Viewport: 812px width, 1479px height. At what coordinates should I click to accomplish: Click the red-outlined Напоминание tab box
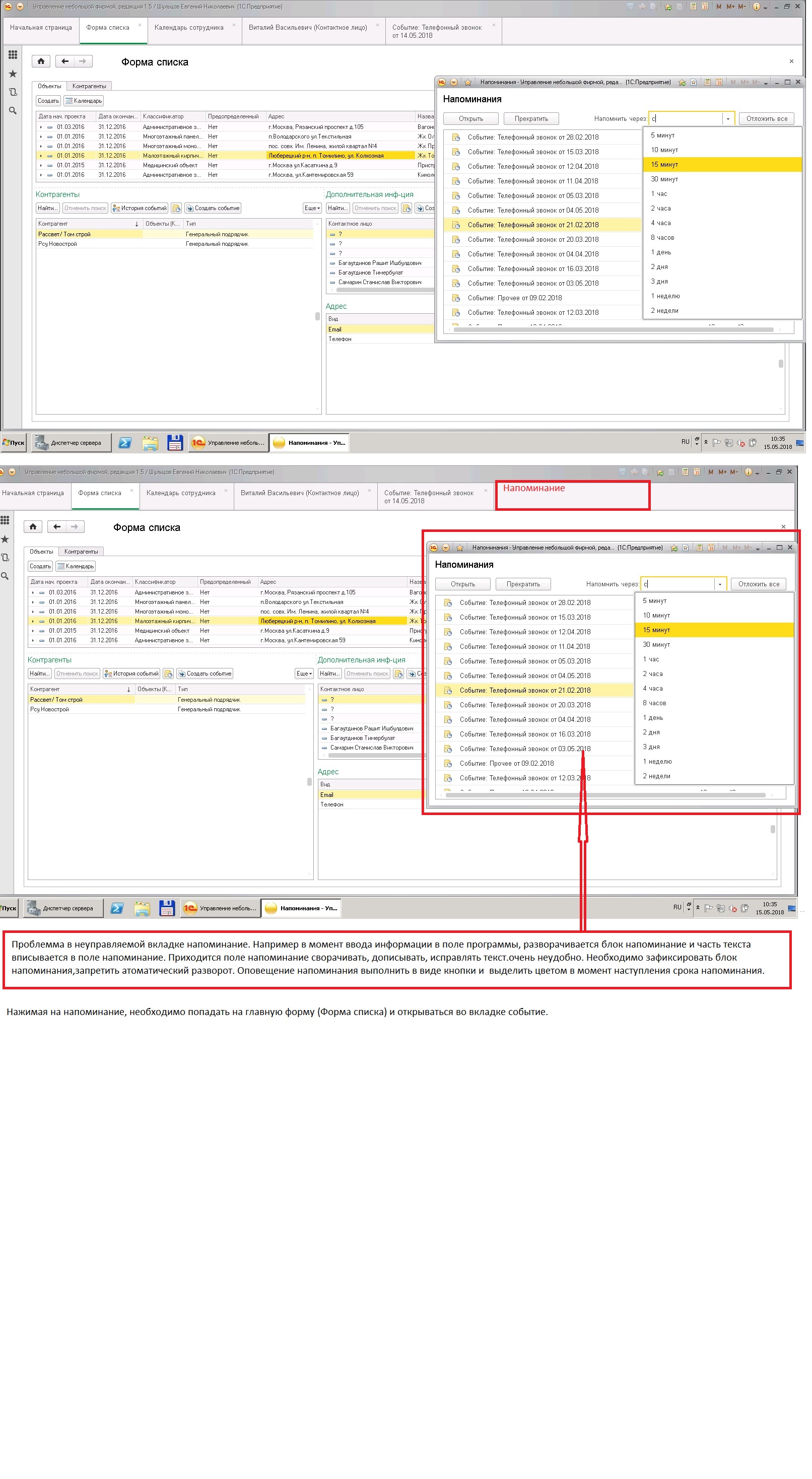point(572,495)
